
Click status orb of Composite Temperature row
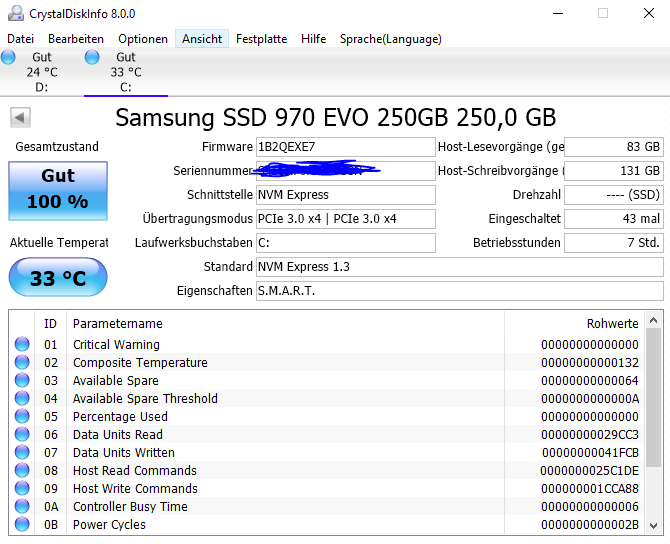pyautogui.click(x=22, y=362)
